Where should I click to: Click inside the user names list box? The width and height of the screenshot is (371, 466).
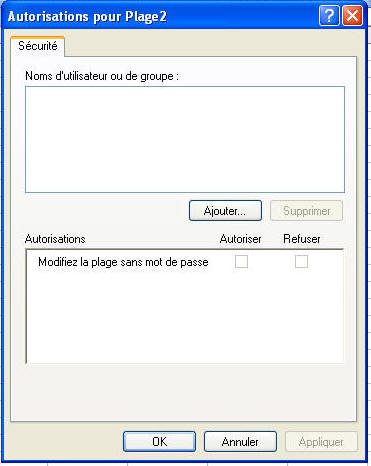tap(185, 140)
